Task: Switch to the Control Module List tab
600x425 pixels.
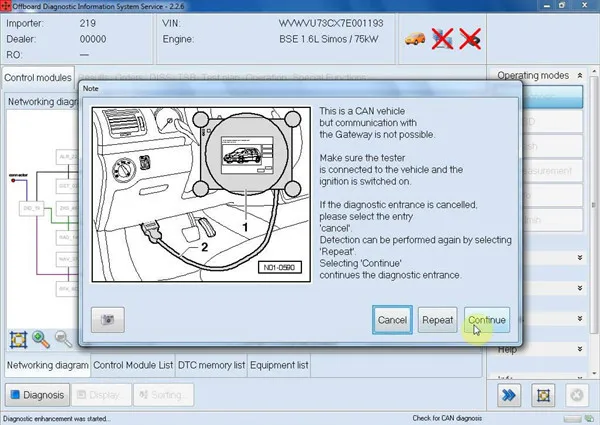Action: coord(133,365)
